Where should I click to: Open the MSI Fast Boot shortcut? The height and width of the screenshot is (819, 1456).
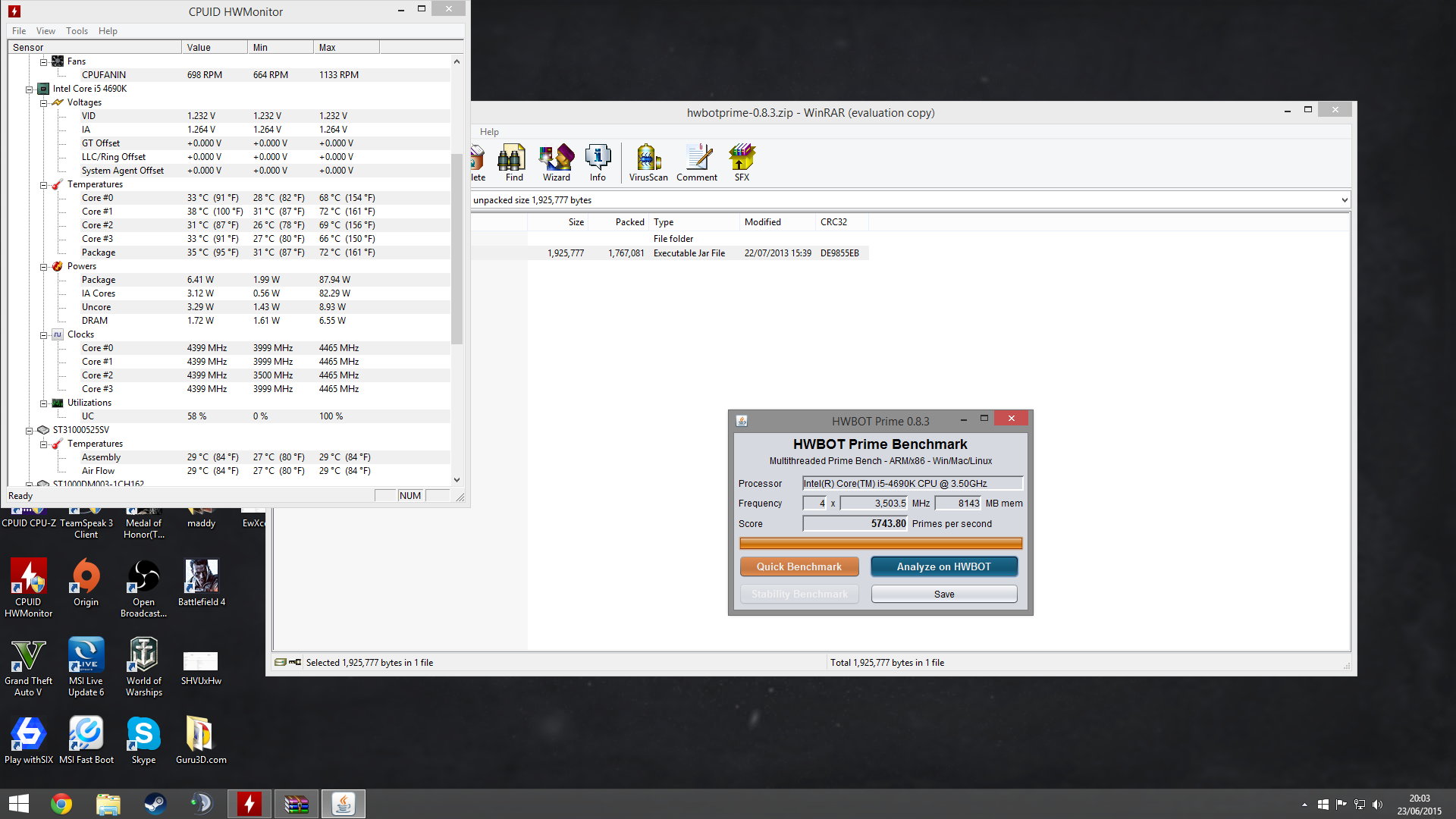[x=86, y=740]
